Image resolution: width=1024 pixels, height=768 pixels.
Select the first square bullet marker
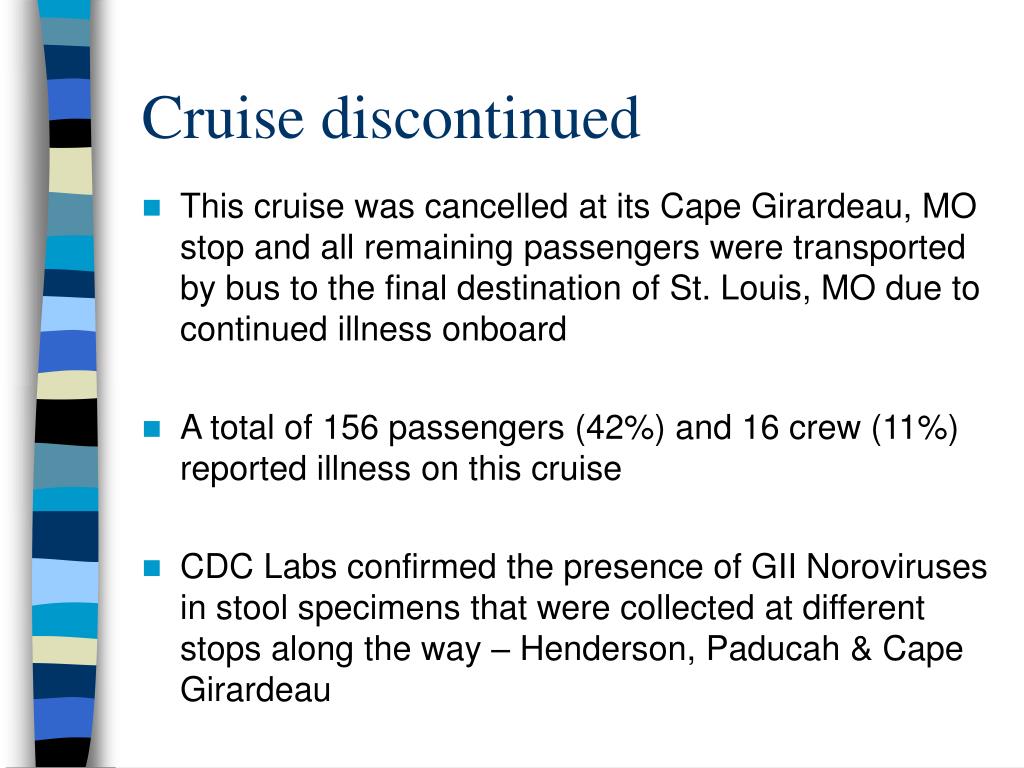[x=152, y=208]
